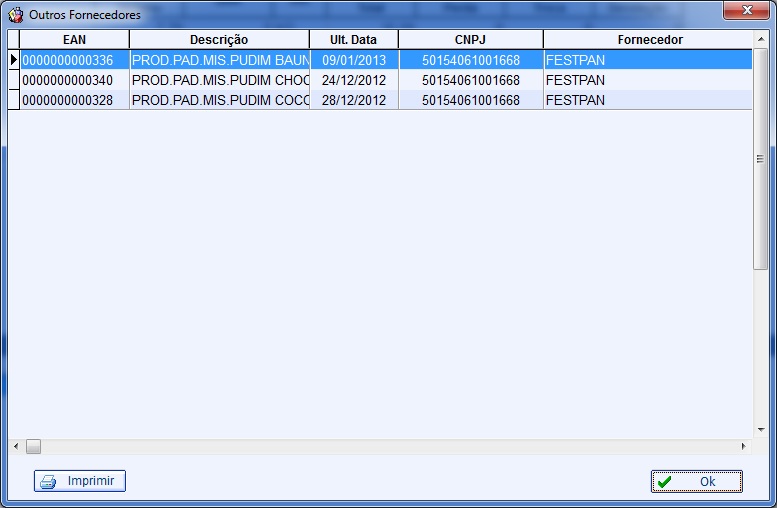Click the row indicator arrow of first row
777x508 pixels.
tap(14, 60)
